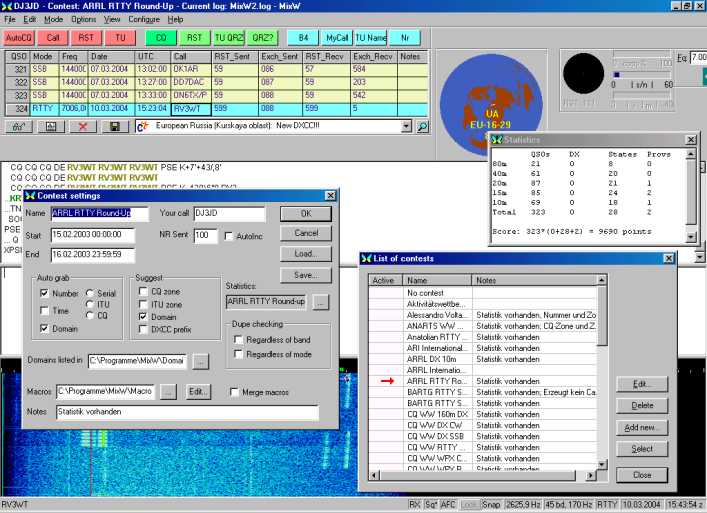This screenshot has width=707, height=513.
Task: Uncheck Number in Auto grab
Action: [x=44, y=293]
